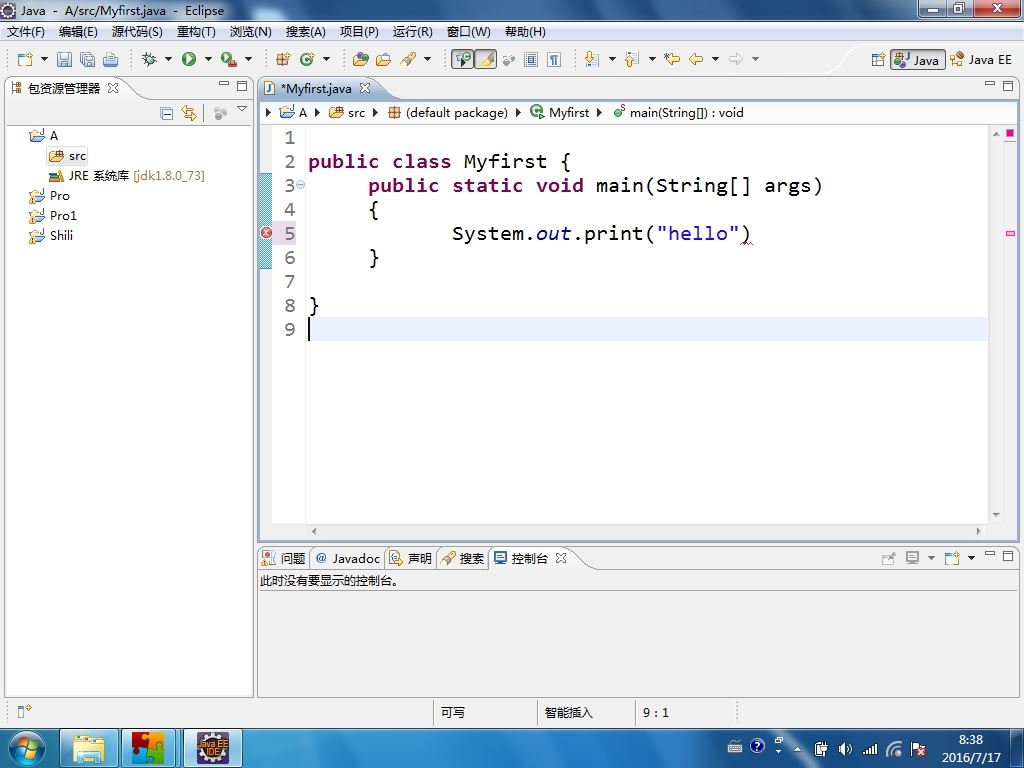Image resolution: width=1024 pixels, height=768 pixels.
Task: Click the Open Task folder icon
Action: (383, 59)
